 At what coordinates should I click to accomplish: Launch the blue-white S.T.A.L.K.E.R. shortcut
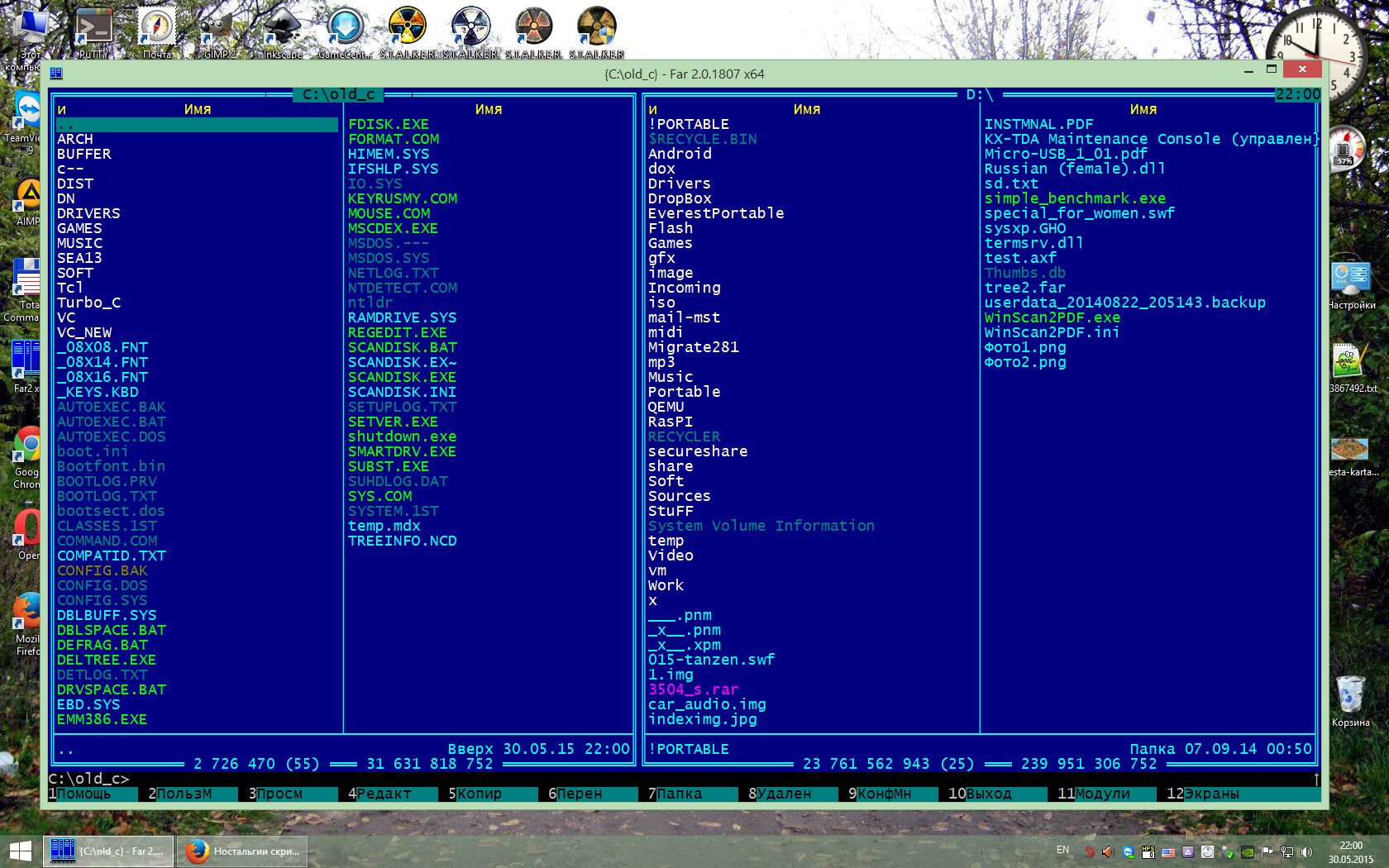click(470, 33)
